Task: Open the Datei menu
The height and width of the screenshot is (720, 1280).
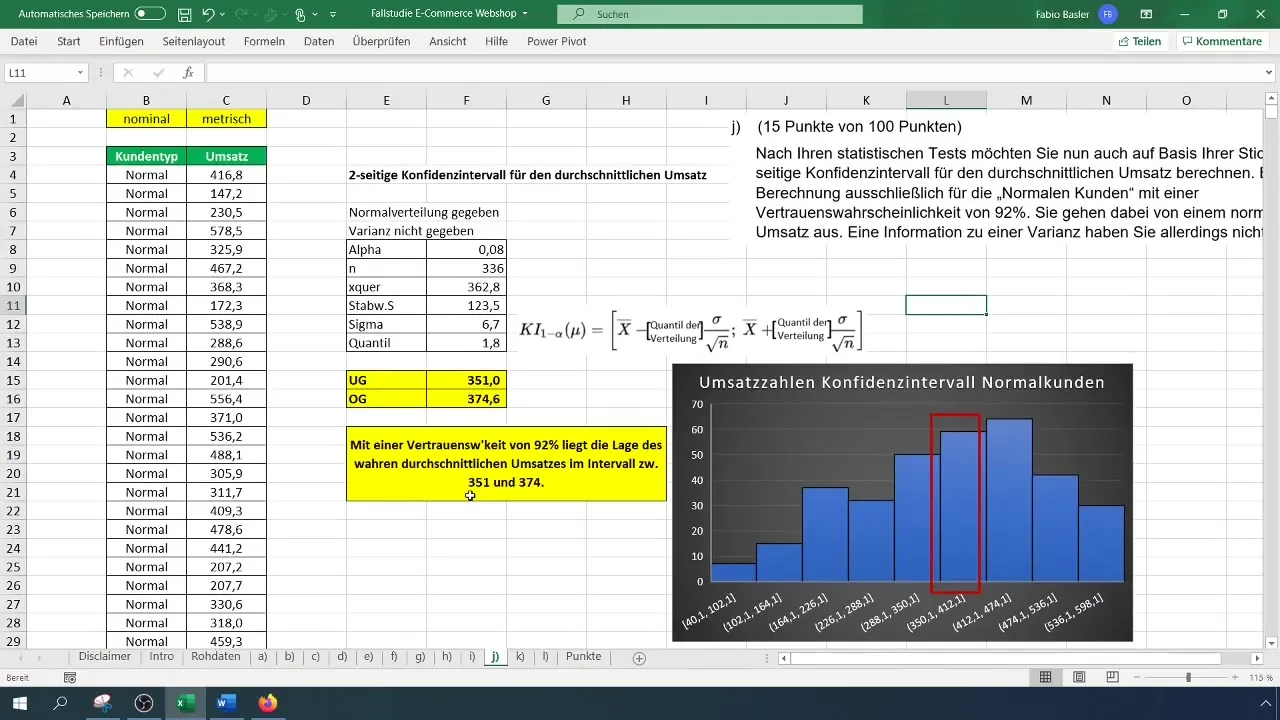Action: (x=24, y=41)
